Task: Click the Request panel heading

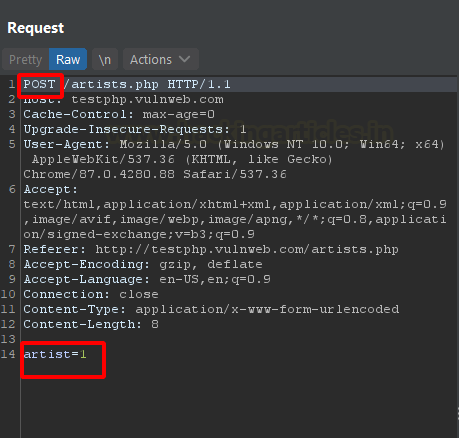Action: 36,28
